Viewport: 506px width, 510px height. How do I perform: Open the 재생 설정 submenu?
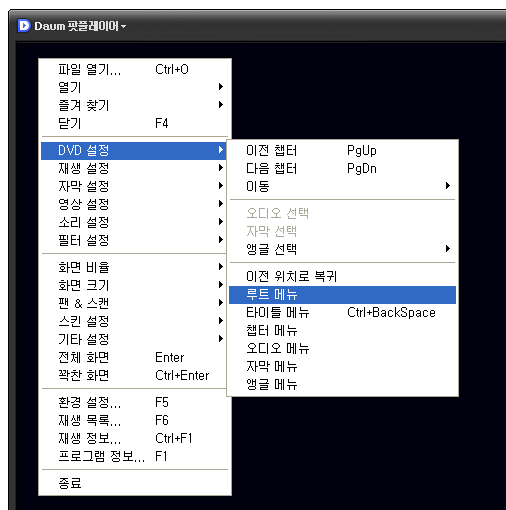pyautogui.click(x=134, y=168)
